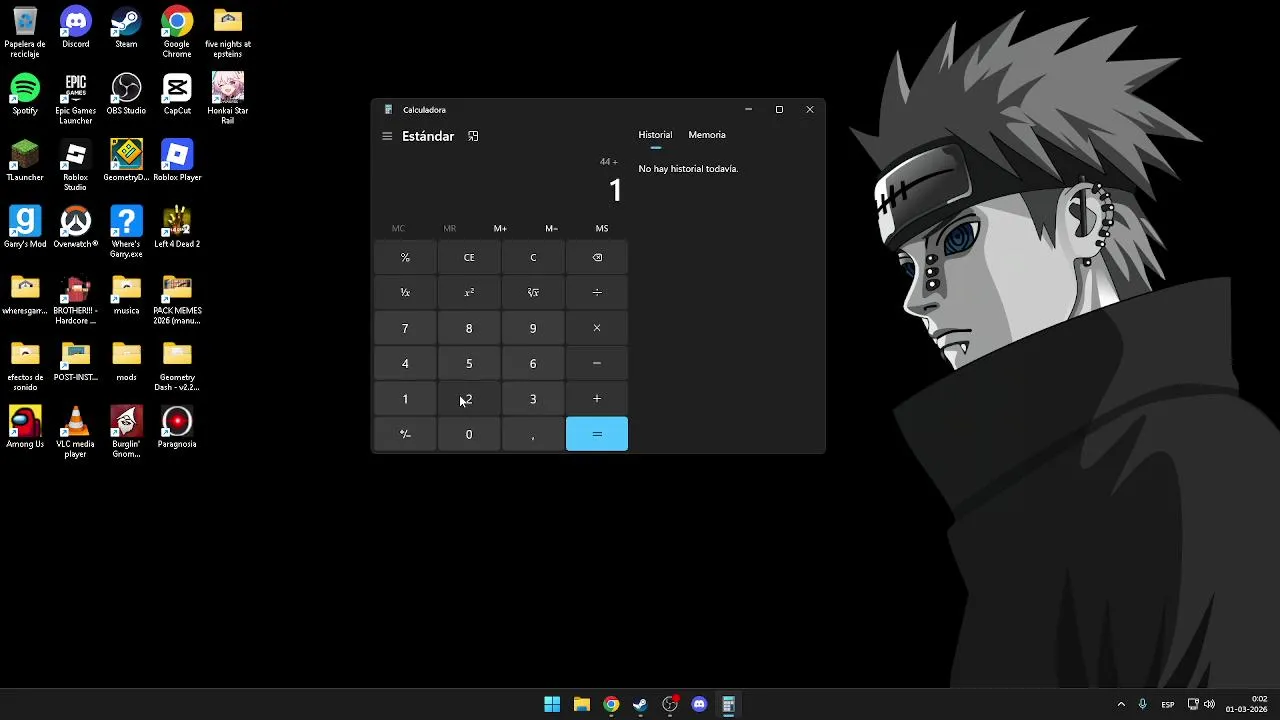Screen dimensions: 1280x720
Task: Click 'No hay historial todavía' text
Action: 688,169
